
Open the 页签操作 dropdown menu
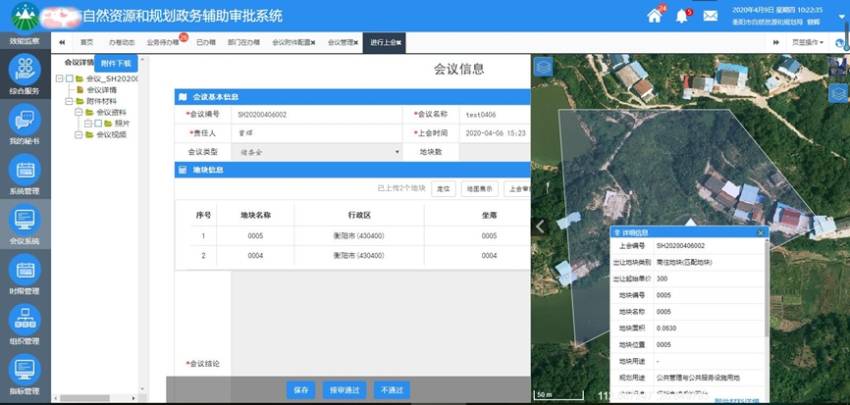(x=806, y=43)
